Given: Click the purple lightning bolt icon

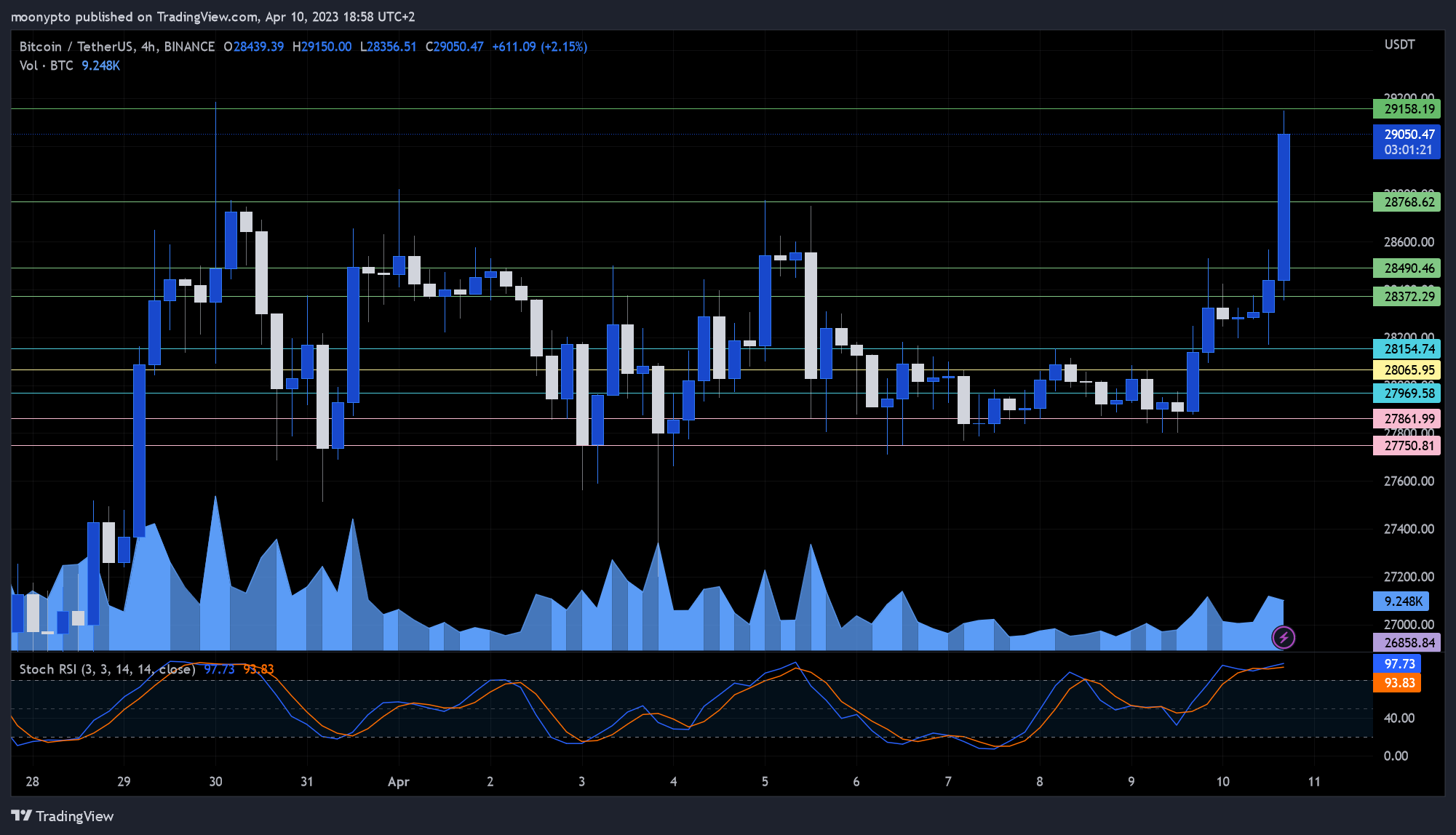Looking at the screenshot, I should pos(1284,638).
